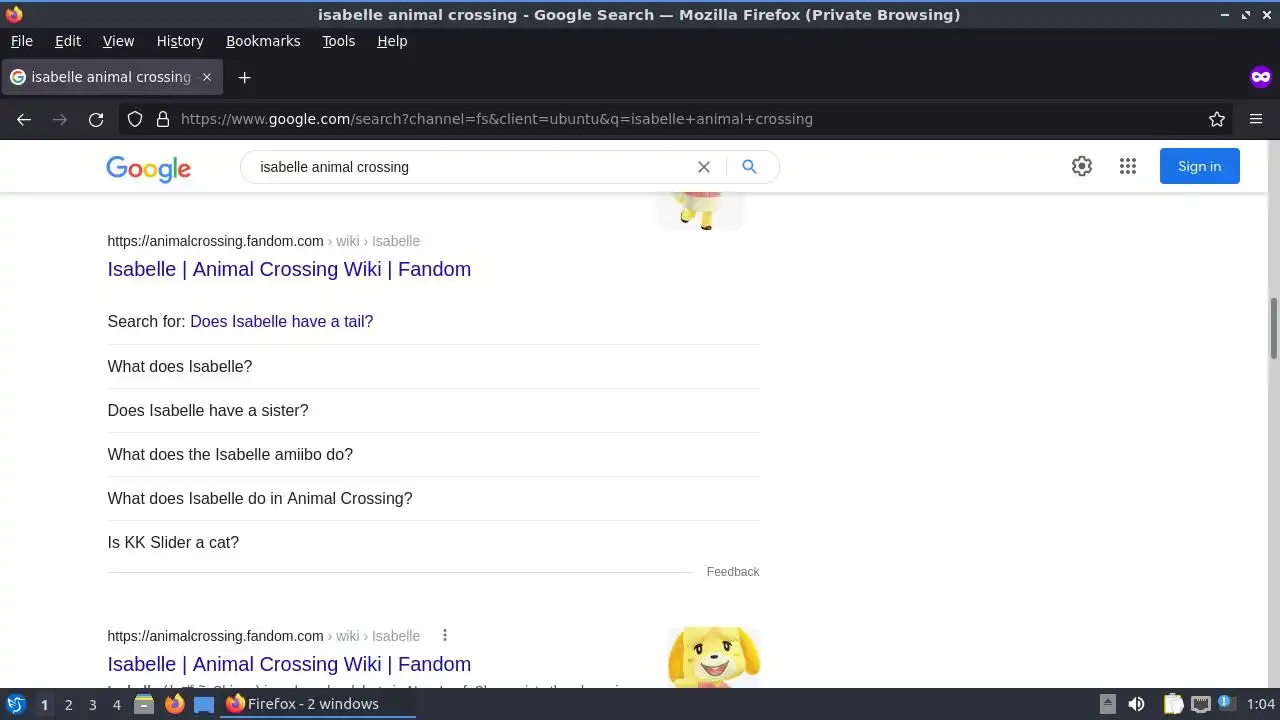Open the File menu

coord(22,41)
